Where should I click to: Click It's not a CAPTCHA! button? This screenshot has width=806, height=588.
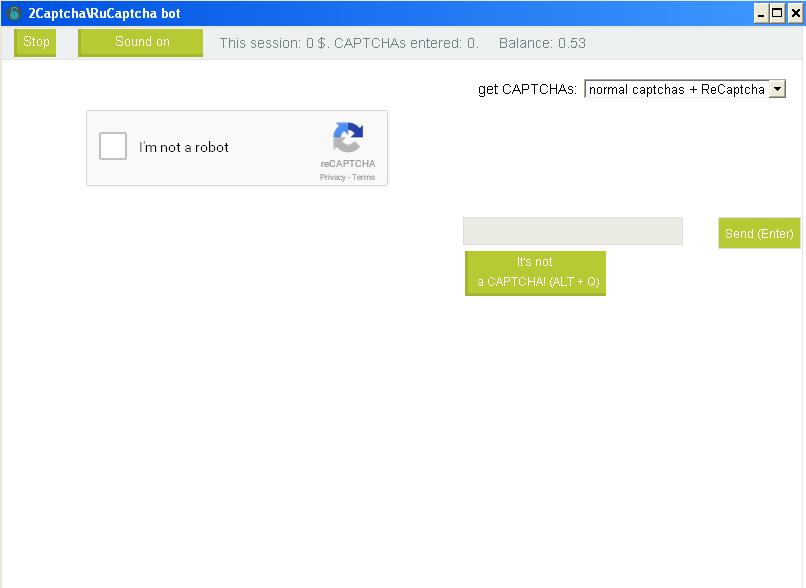click(535, 273)
